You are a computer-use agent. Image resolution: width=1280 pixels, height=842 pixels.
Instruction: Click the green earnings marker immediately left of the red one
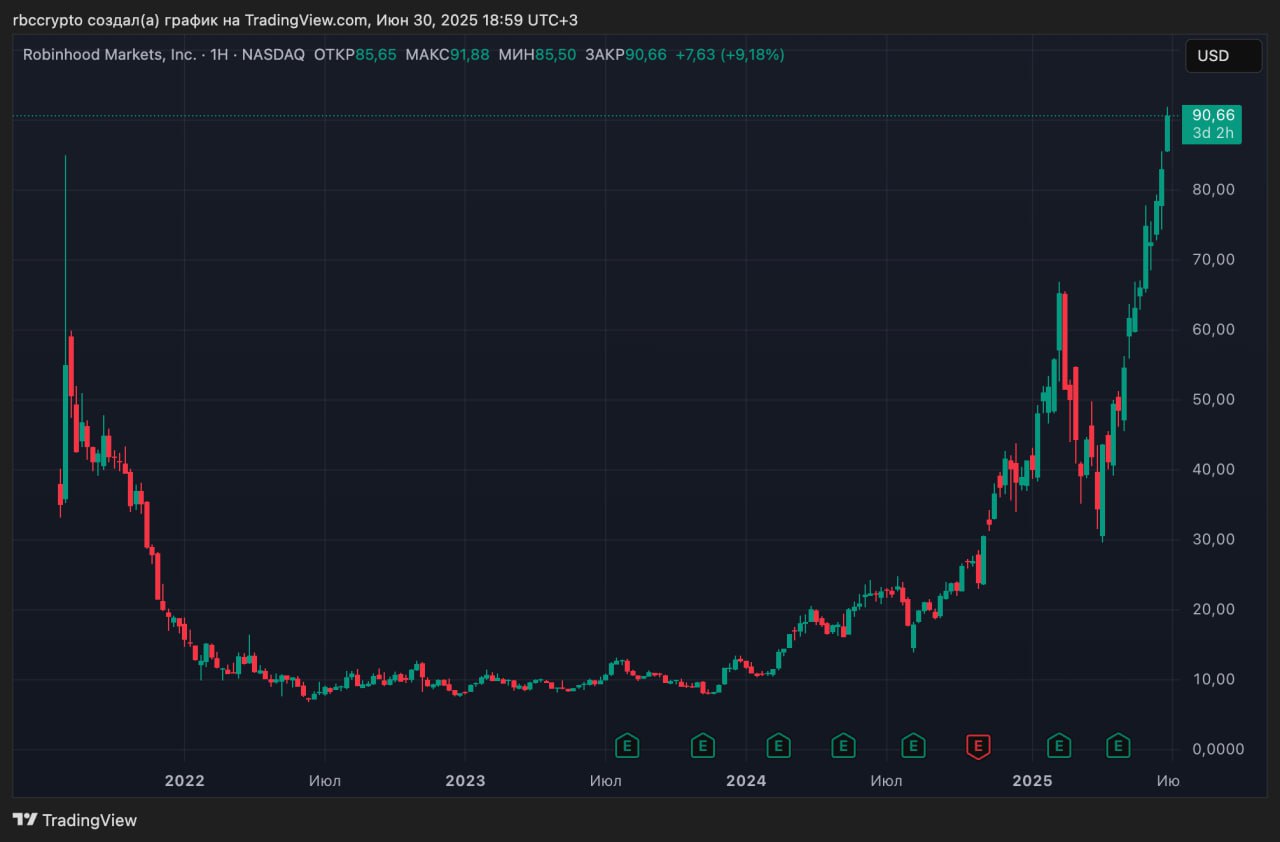(x=913, y=745)
